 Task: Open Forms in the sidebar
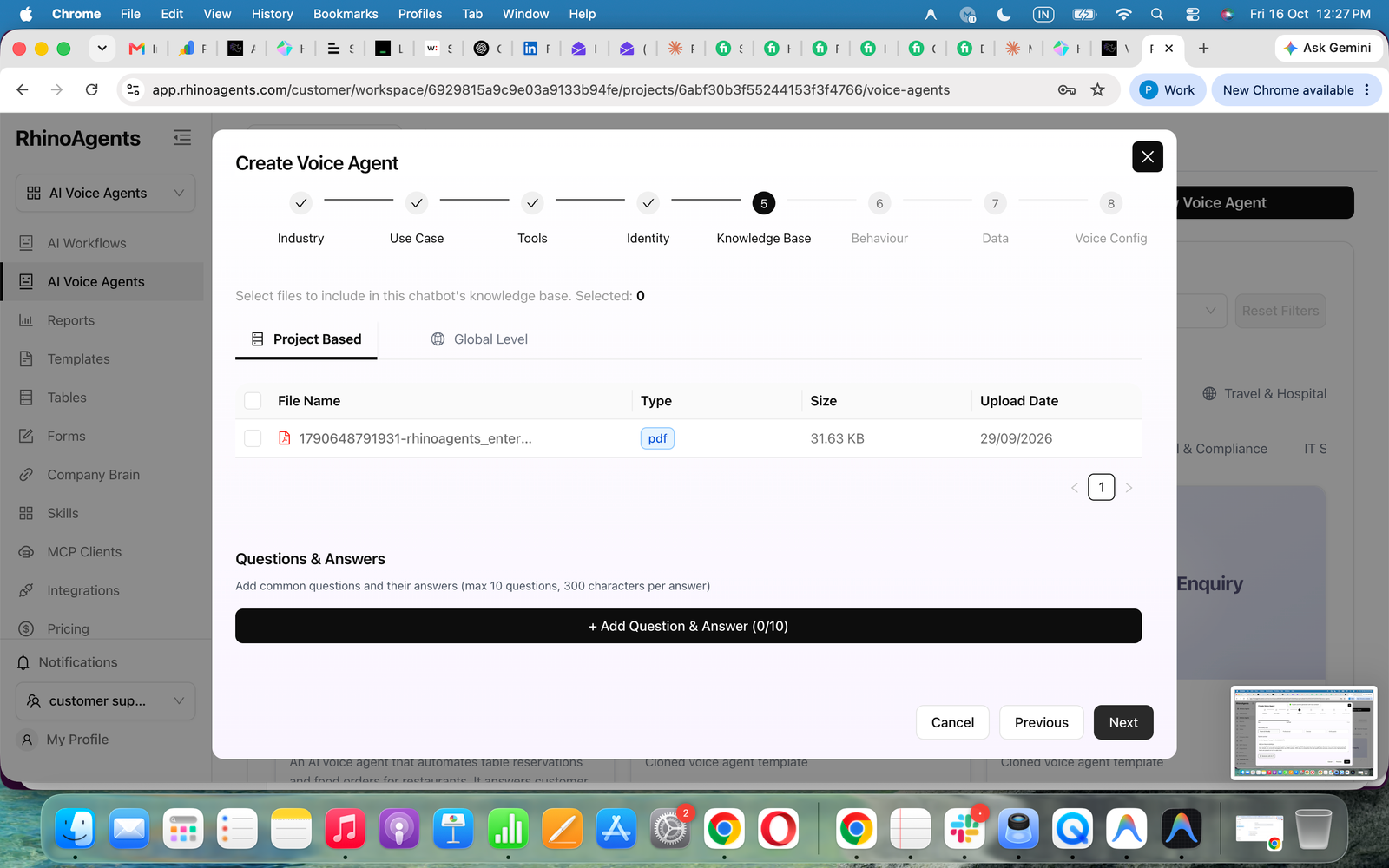[66, 436]
